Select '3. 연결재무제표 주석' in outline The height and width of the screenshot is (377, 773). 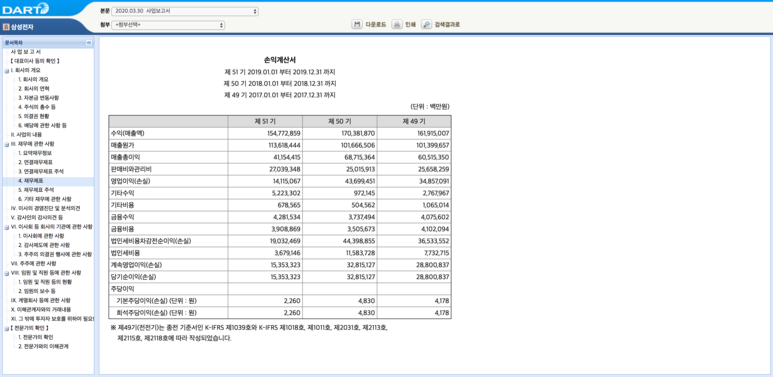[x=41, y=171]
